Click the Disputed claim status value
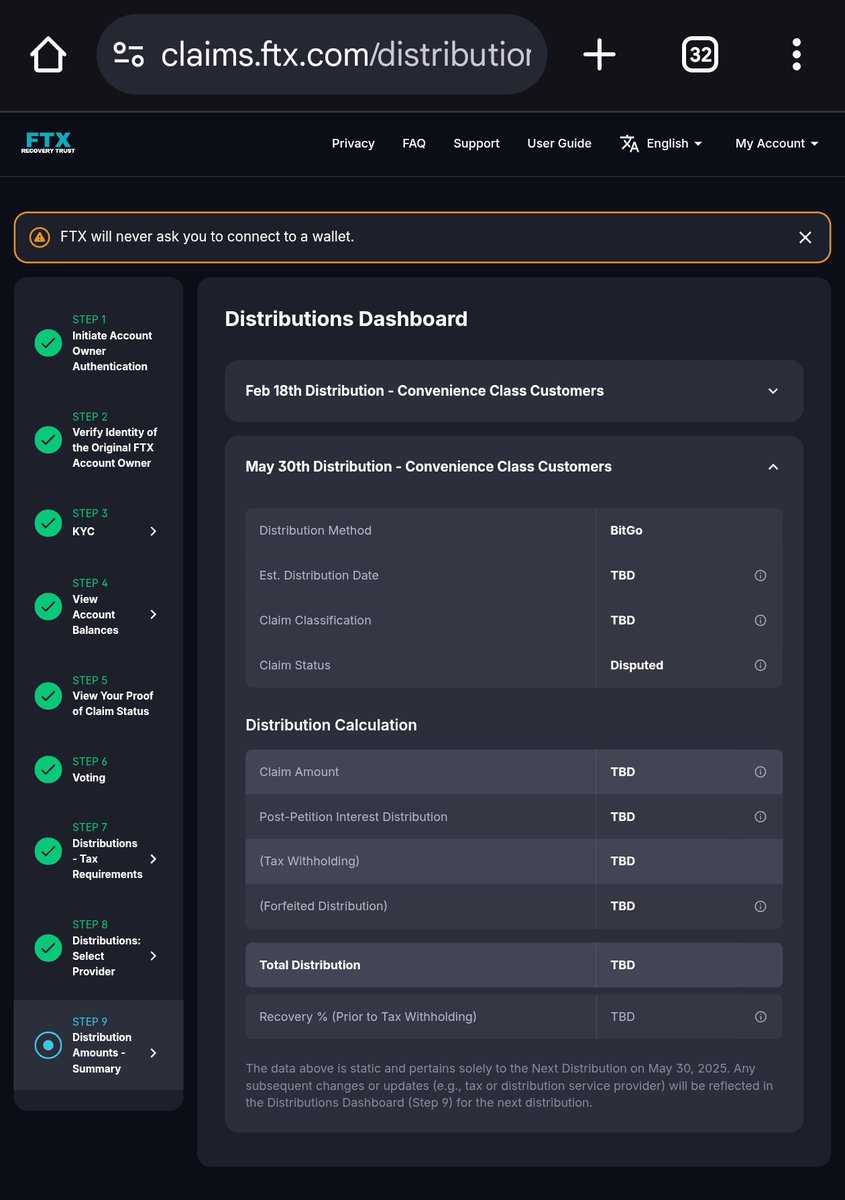The height and width of the screenshot is (1200, 845). (x=637, y=666)
